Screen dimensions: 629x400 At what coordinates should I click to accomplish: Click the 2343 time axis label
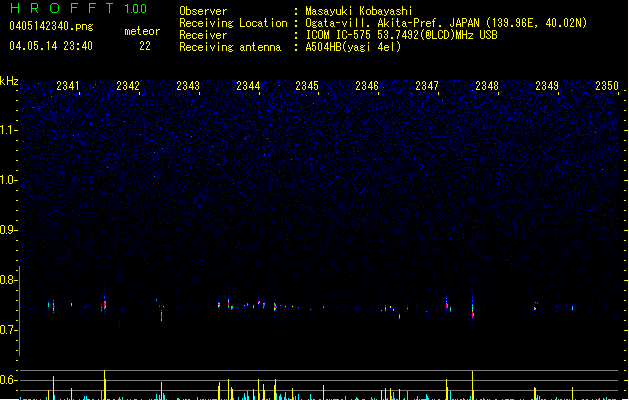click(188, 85)
